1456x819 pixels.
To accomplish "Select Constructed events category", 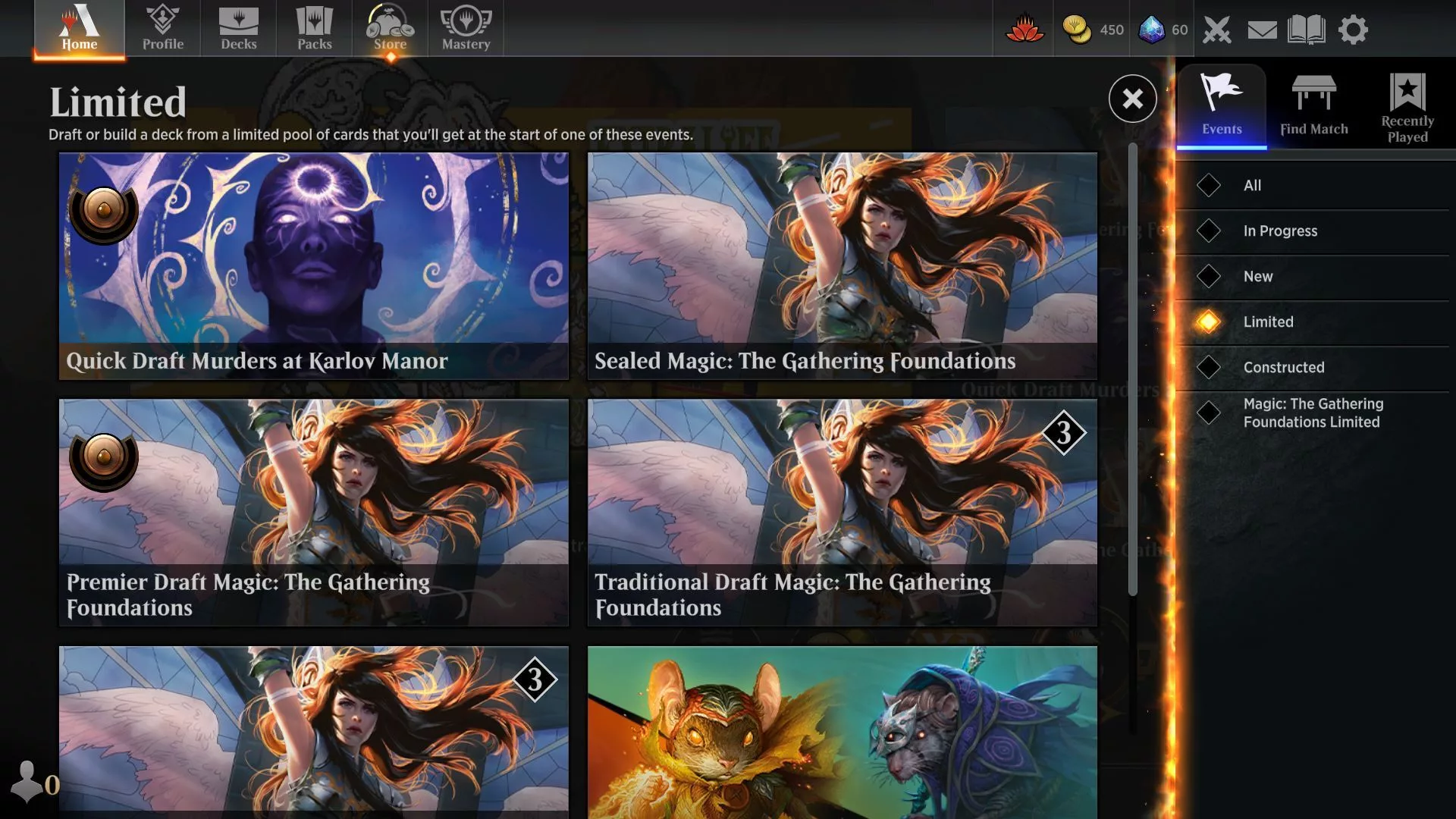I will point(1283,368).
